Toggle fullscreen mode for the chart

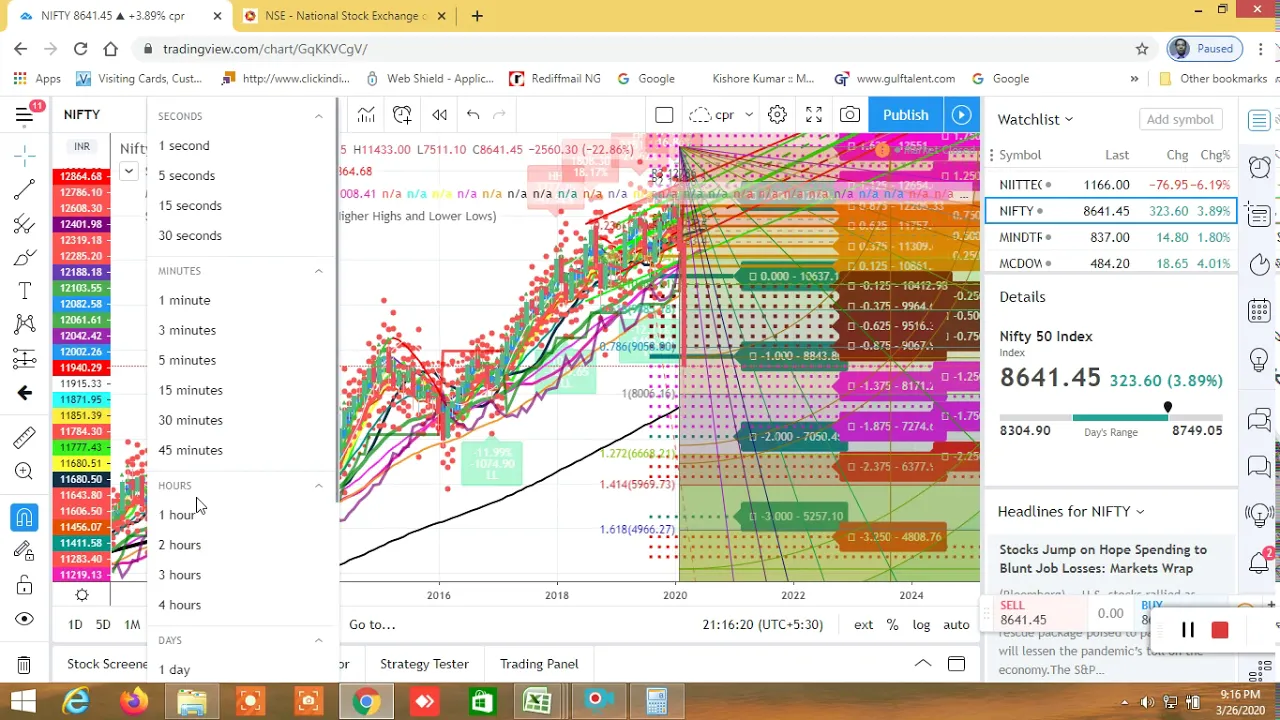pyautogui.click(x=814, y=115)
